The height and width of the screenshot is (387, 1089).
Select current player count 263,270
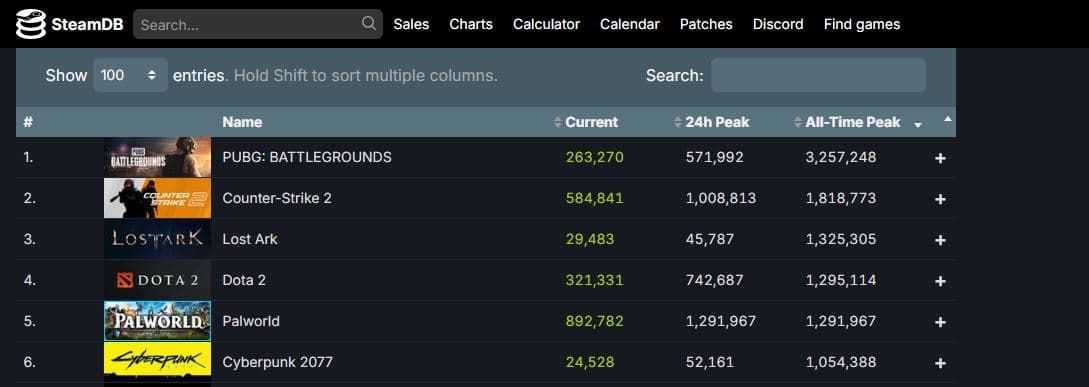click(x=595, y=157)
